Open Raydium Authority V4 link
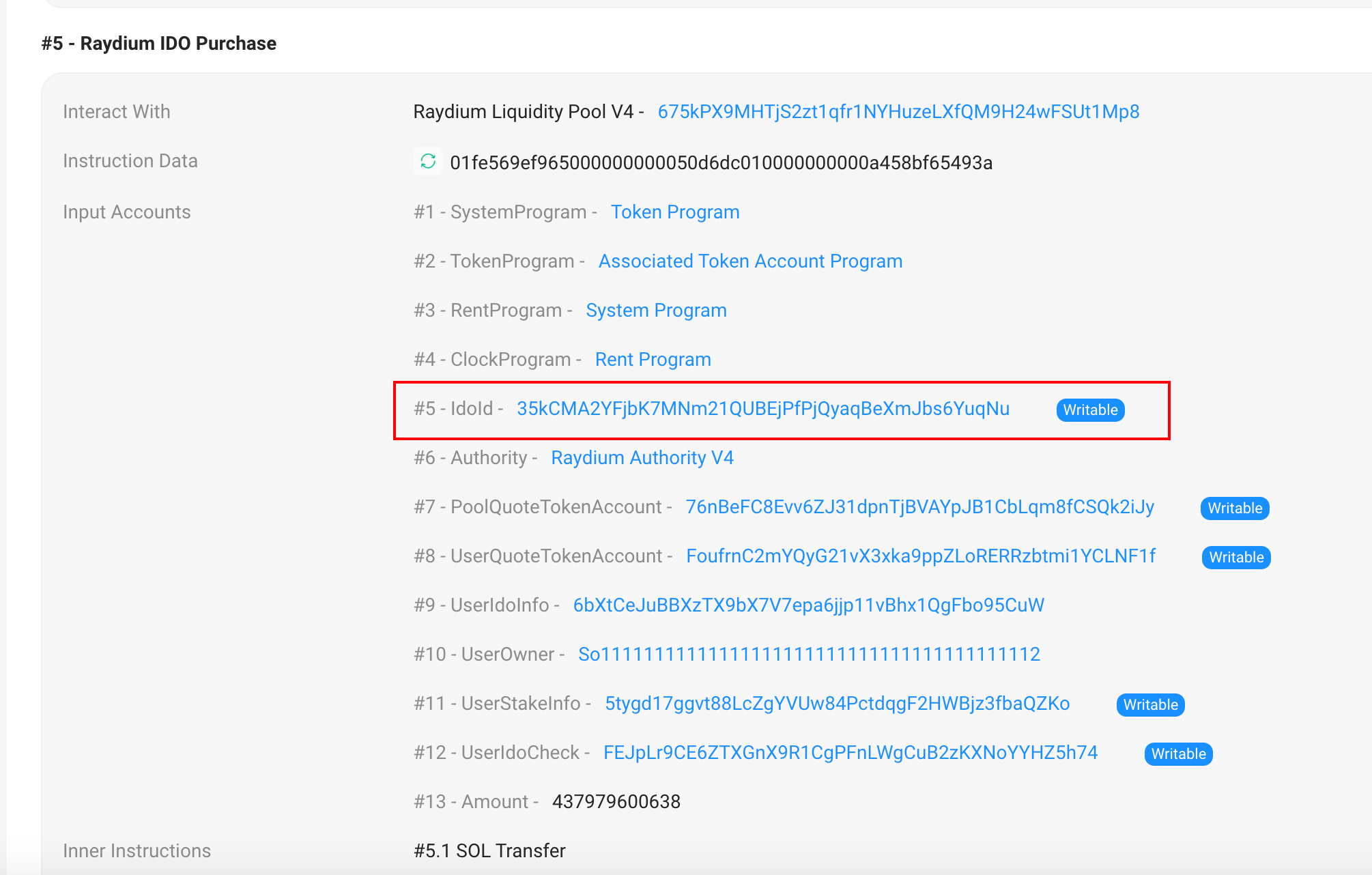The height and width of the screenshot is (875, 1372). (642, 458)
